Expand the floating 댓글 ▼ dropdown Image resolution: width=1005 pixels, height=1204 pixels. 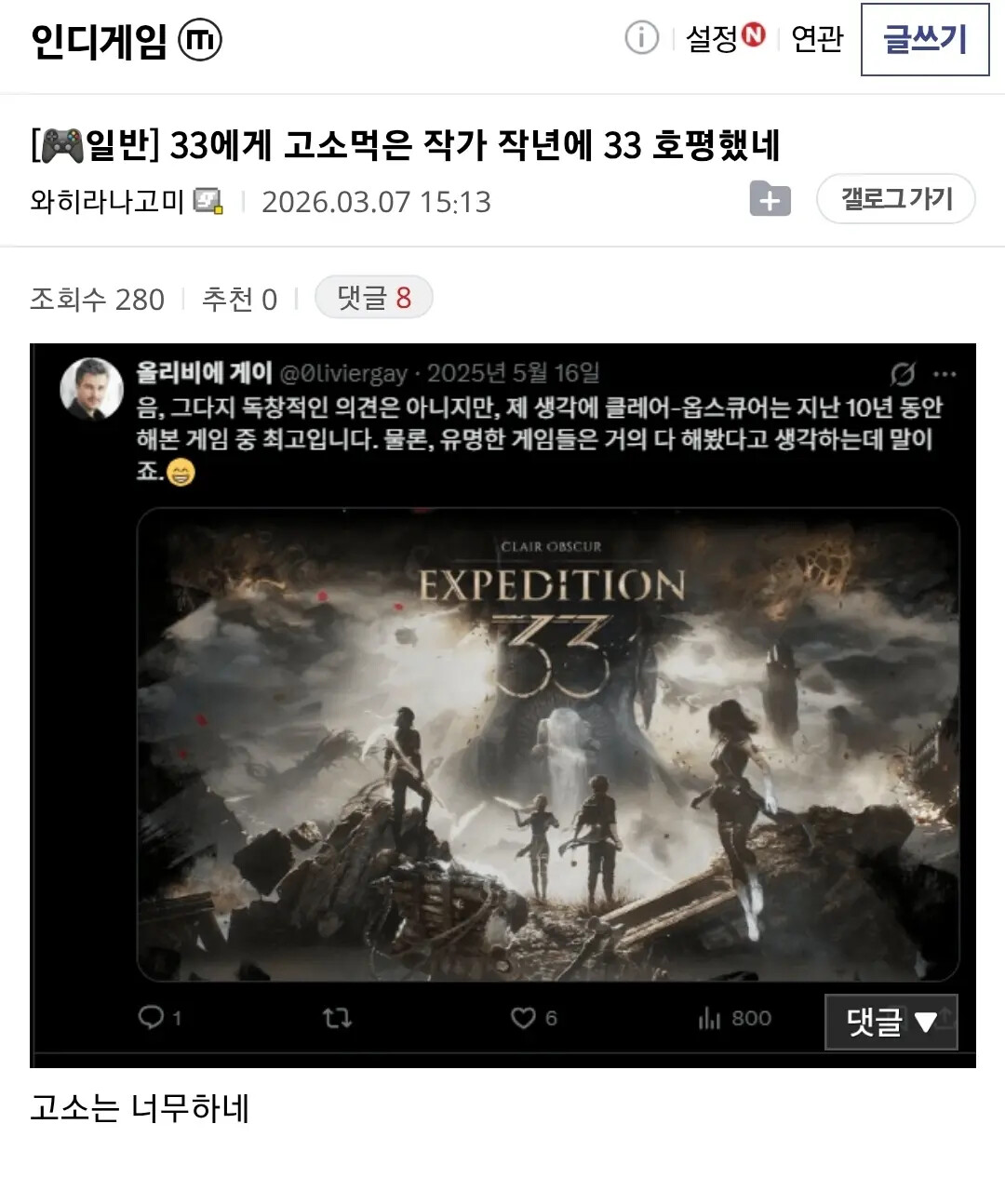[891, 1022]
